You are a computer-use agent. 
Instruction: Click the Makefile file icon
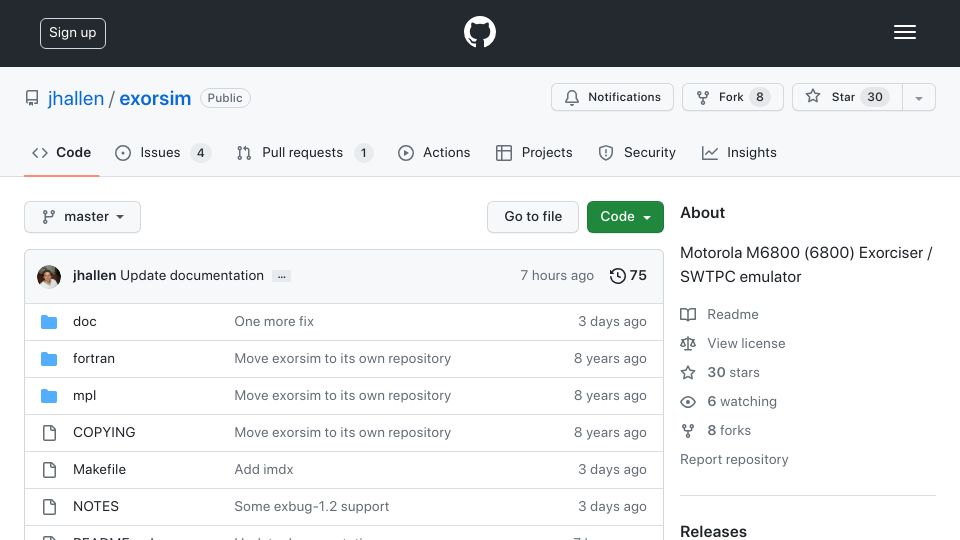(49, 470)
